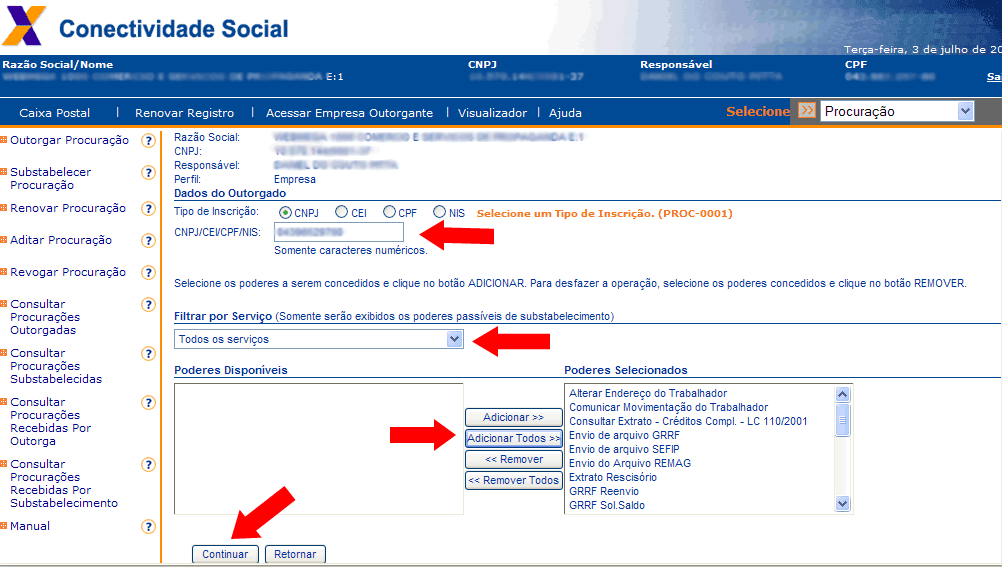
Task: Open help icon for Procurações Recebidas Por Substabelecimento
Action: 148,465
